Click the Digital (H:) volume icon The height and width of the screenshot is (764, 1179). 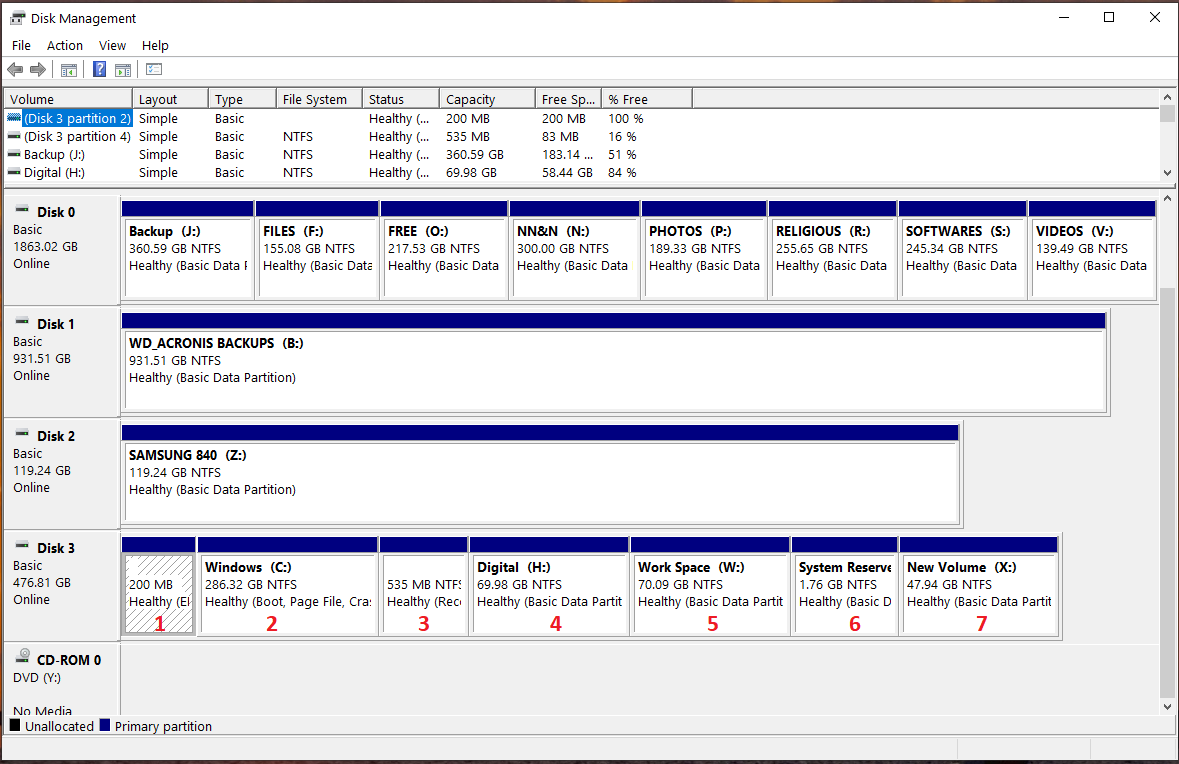coord(14,172)
